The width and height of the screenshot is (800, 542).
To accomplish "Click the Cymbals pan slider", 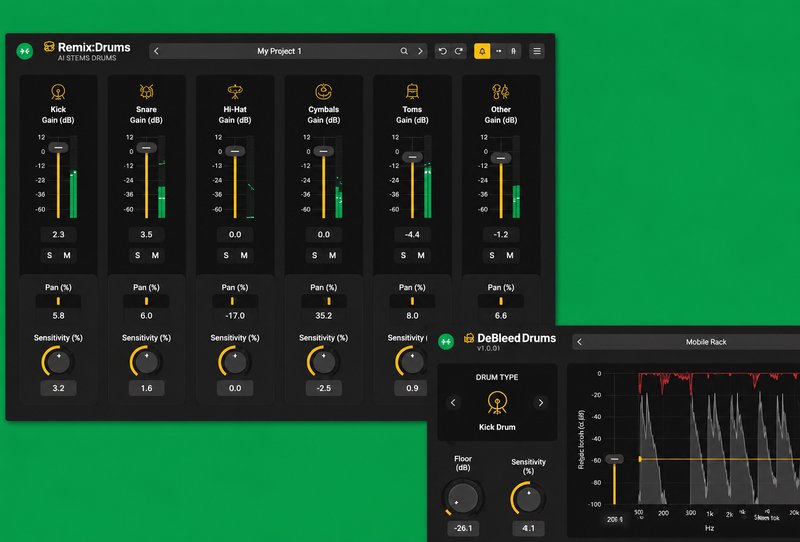I will pyautogui.click(x=323, y=301).
